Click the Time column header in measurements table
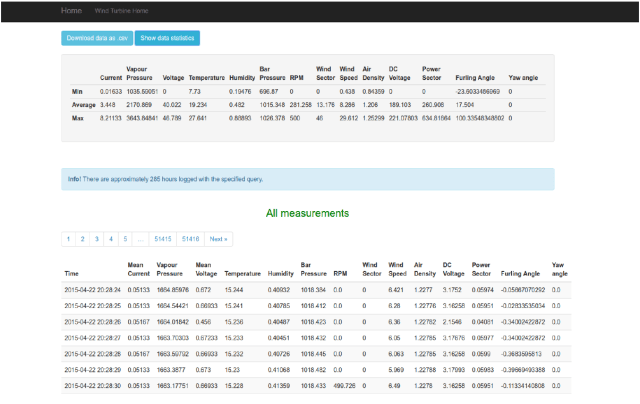Viewport: 640px width, 404px height. 71,272
